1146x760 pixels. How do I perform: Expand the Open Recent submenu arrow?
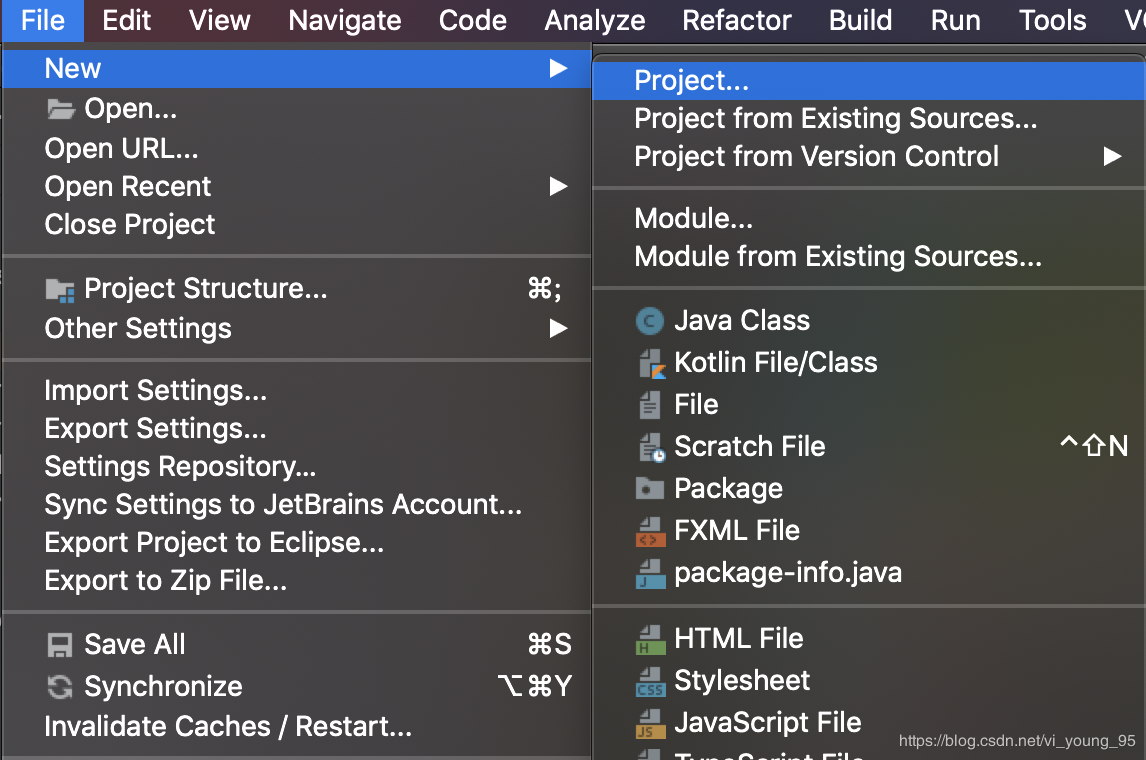click(558, 187)
